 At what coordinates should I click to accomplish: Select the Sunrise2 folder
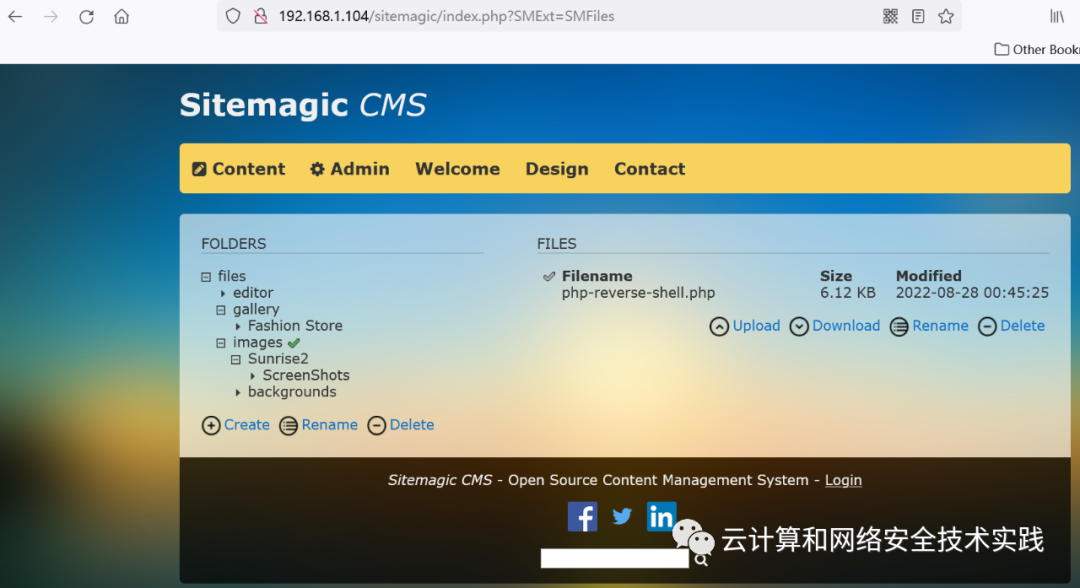278,359
